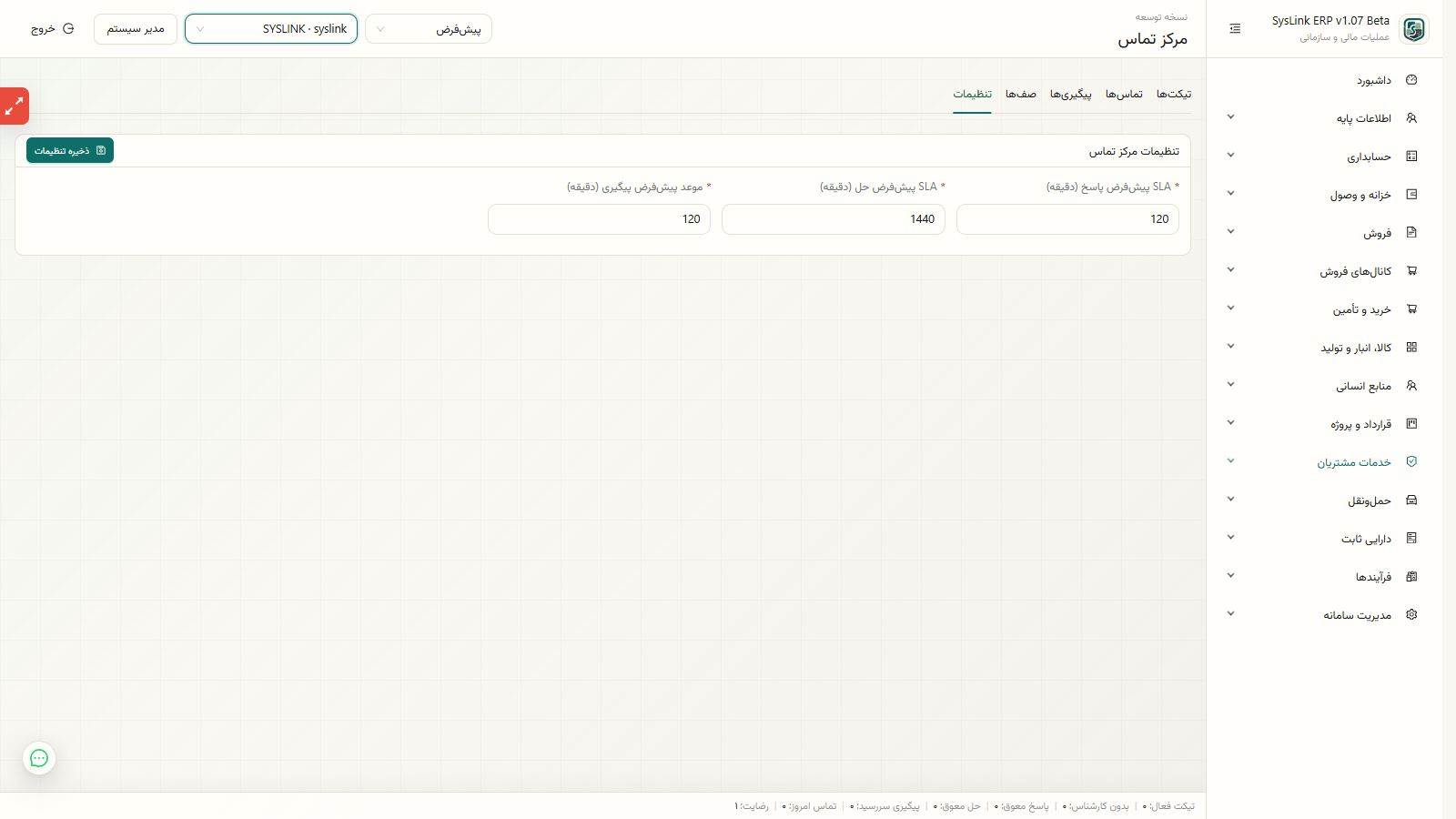
Task: Collapse خدمات مشتریان menu chevron
Action: pos(1230,461)
